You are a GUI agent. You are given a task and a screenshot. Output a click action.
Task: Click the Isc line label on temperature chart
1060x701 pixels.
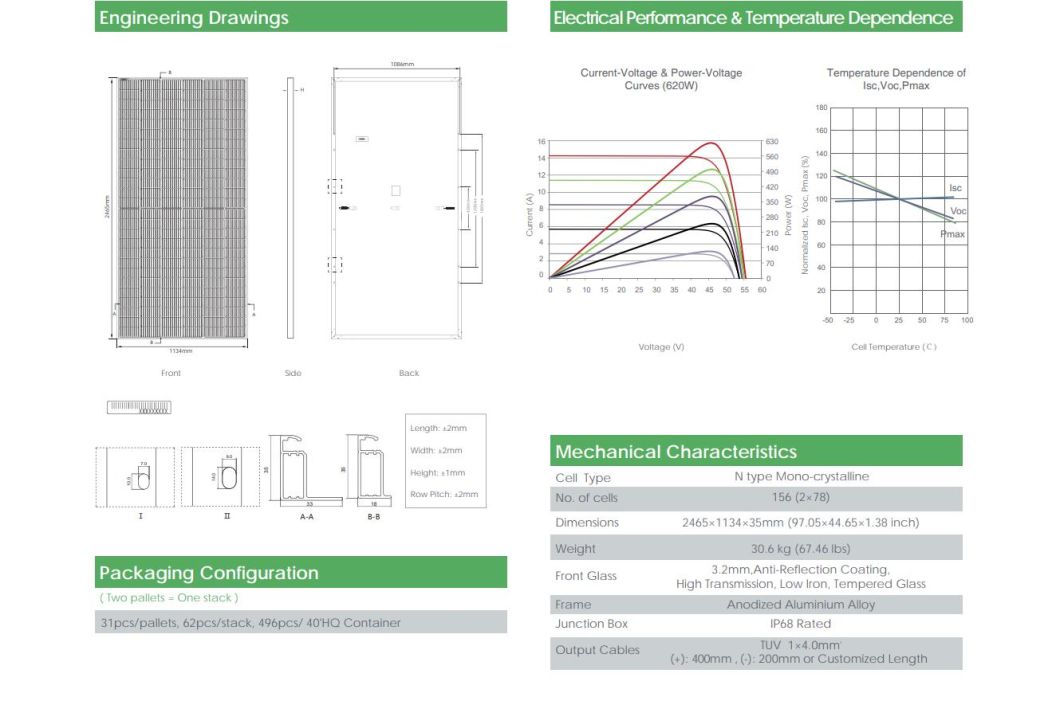955,188
